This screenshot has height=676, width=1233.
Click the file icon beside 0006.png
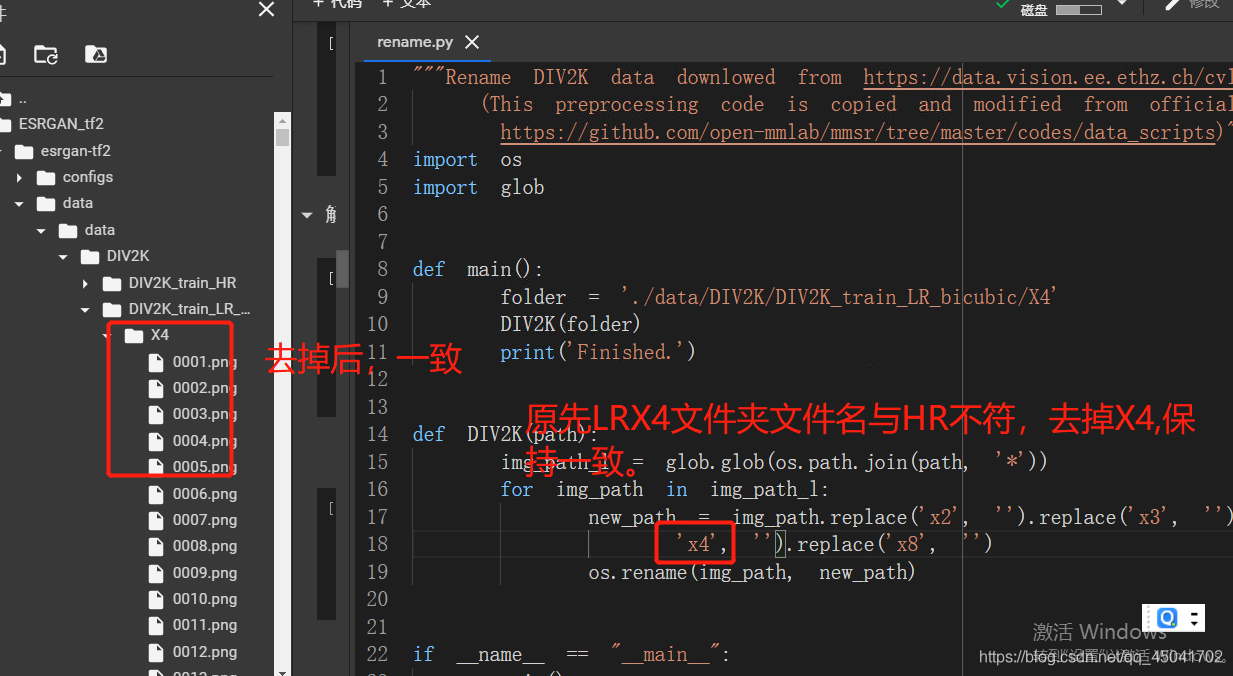[156, 494]
